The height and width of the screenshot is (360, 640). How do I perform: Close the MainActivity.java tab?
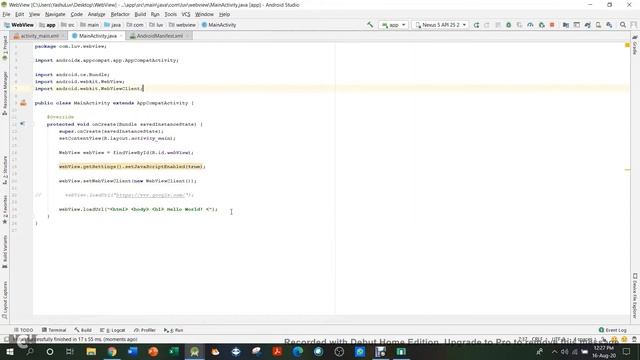[121, 36]
